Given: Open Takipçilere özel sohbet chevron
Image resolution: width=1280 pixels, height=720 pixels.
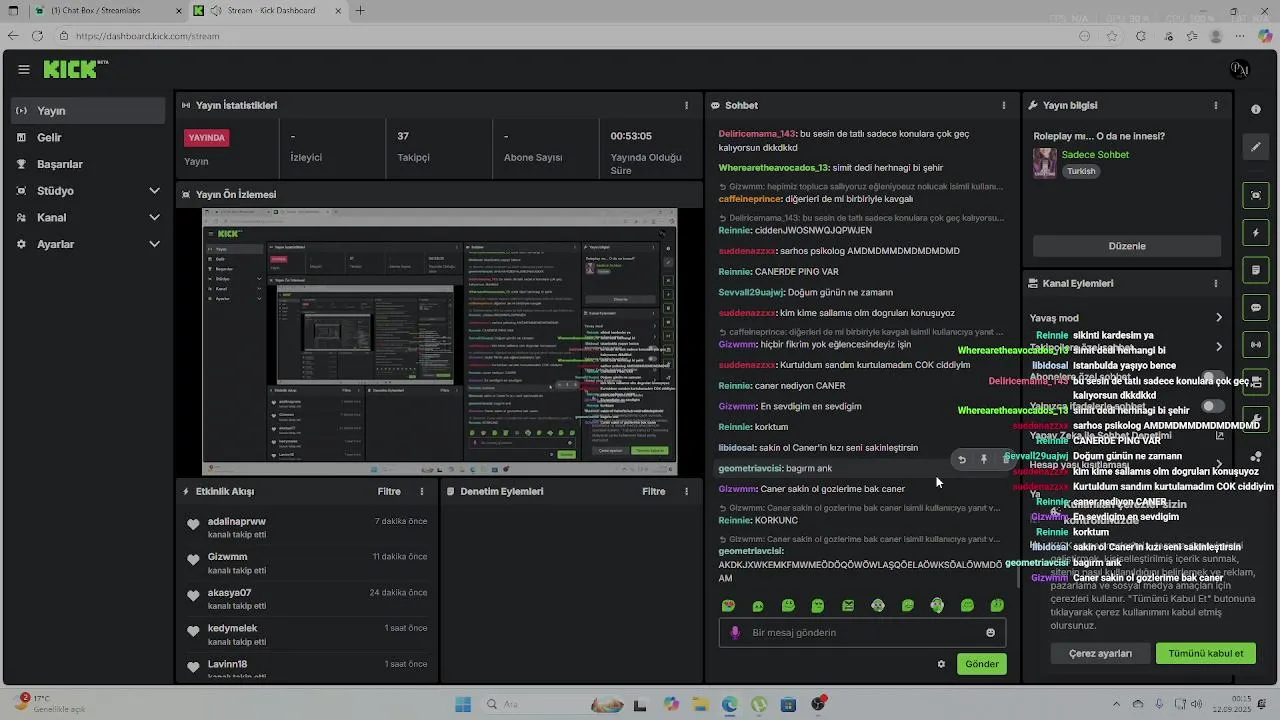Looking at the screenshot, I should pos(1219,347).
